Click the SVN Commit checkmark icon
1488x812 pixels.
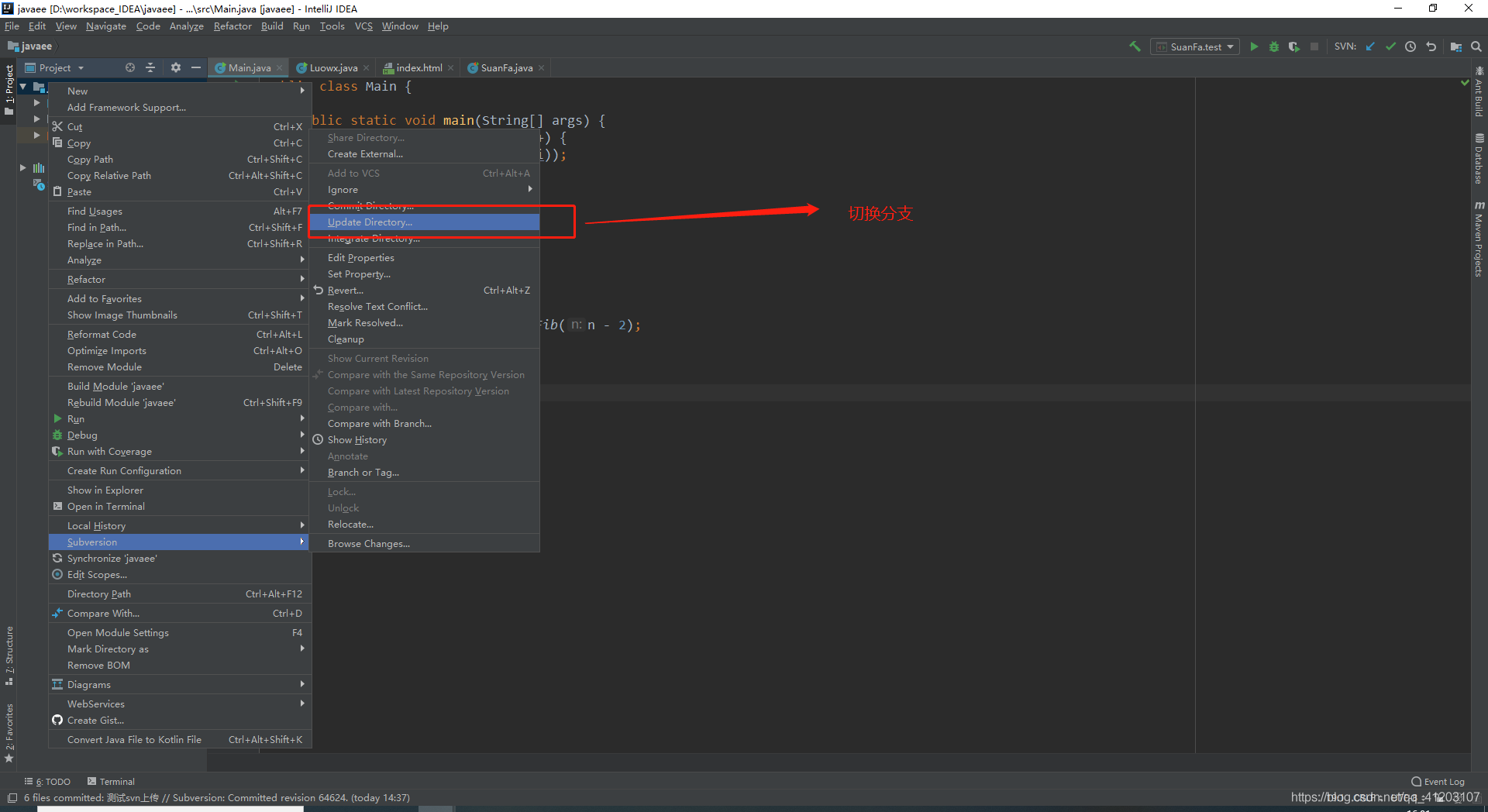coord(1390,46)
